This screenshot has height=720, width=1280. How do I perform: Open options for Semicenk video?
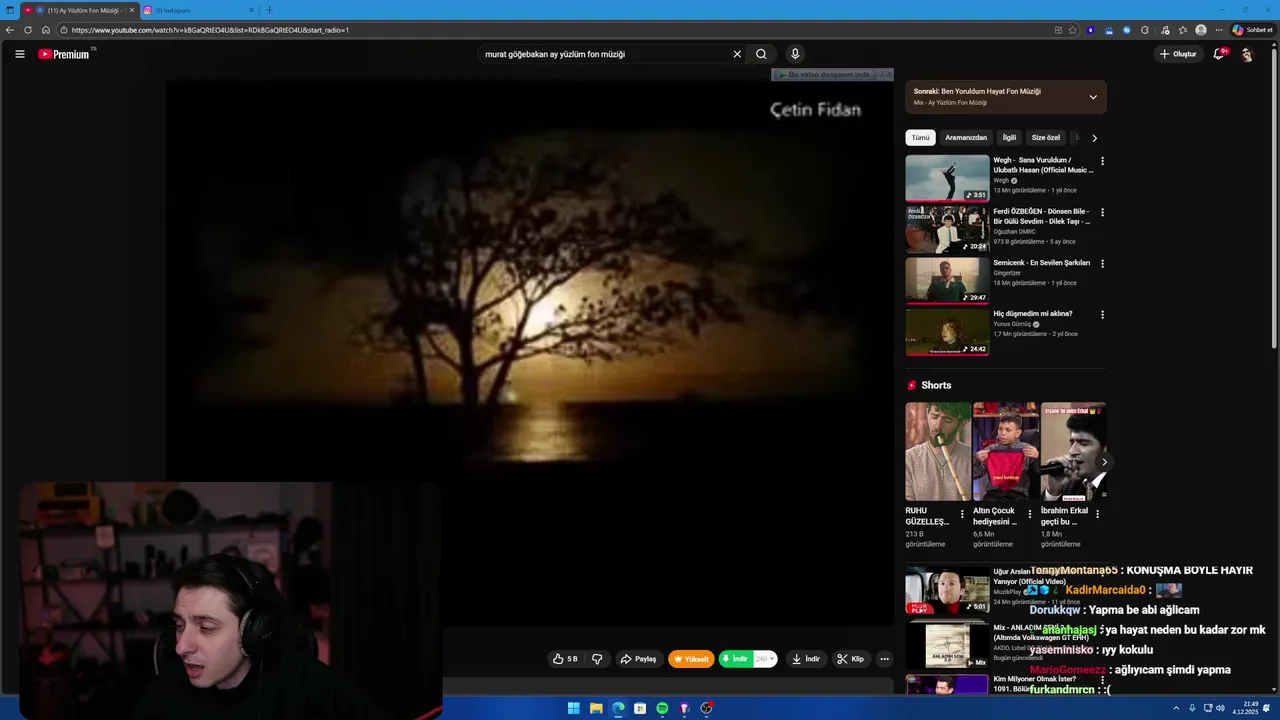[1102, 264]
